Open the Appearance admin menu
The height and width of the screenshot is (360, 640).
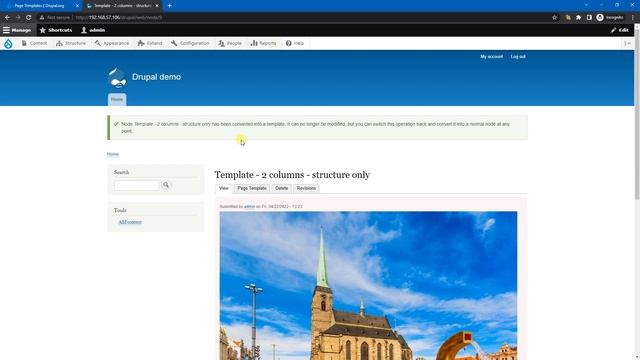point(112,43)
